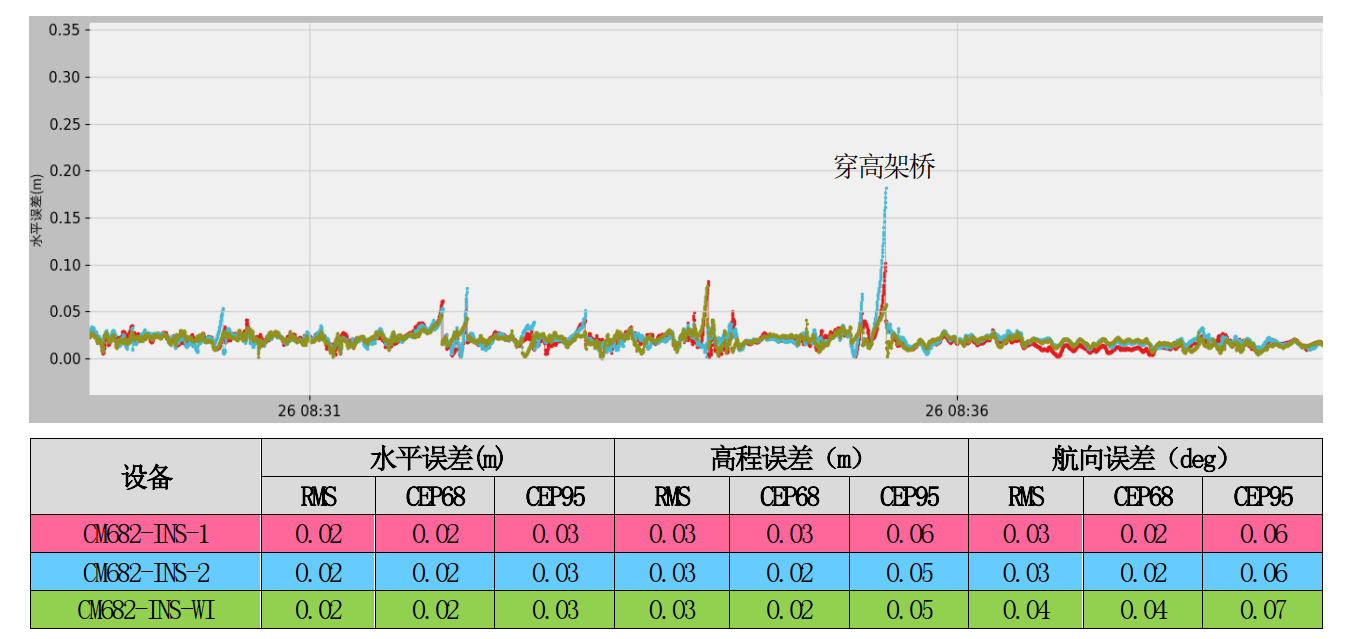Click CM682-INS-1 elevation CEP95 value 0.06
1353x639 pixels.
(908, 534)
